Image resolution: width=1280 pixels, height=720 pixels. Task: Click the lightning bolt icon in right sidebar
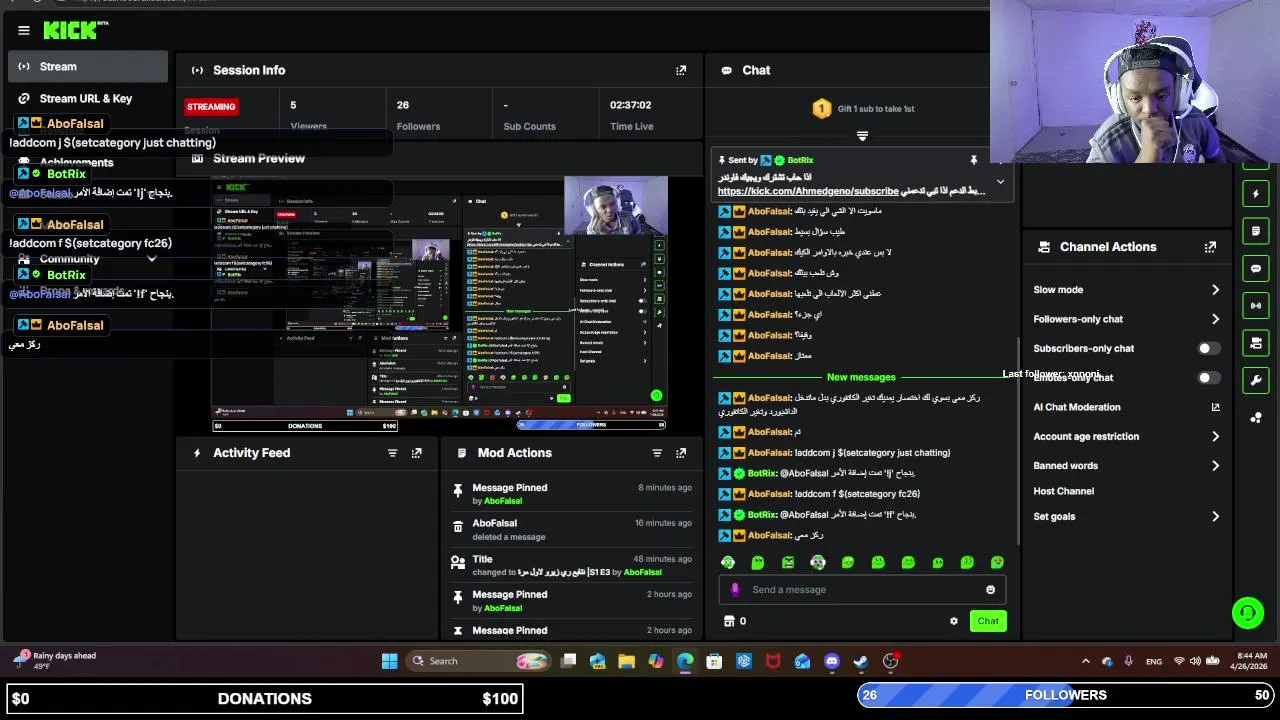click(x=1256, y=193)
